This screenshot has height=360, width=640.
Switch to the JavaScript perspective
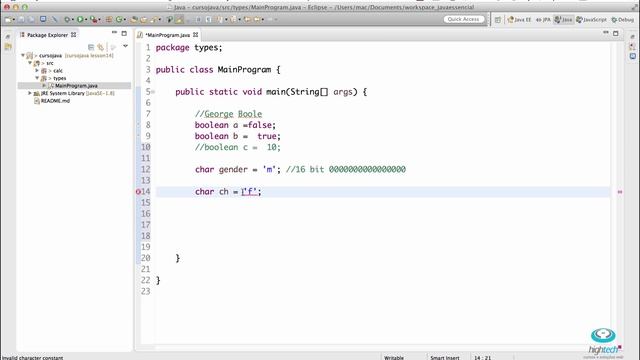591,20
